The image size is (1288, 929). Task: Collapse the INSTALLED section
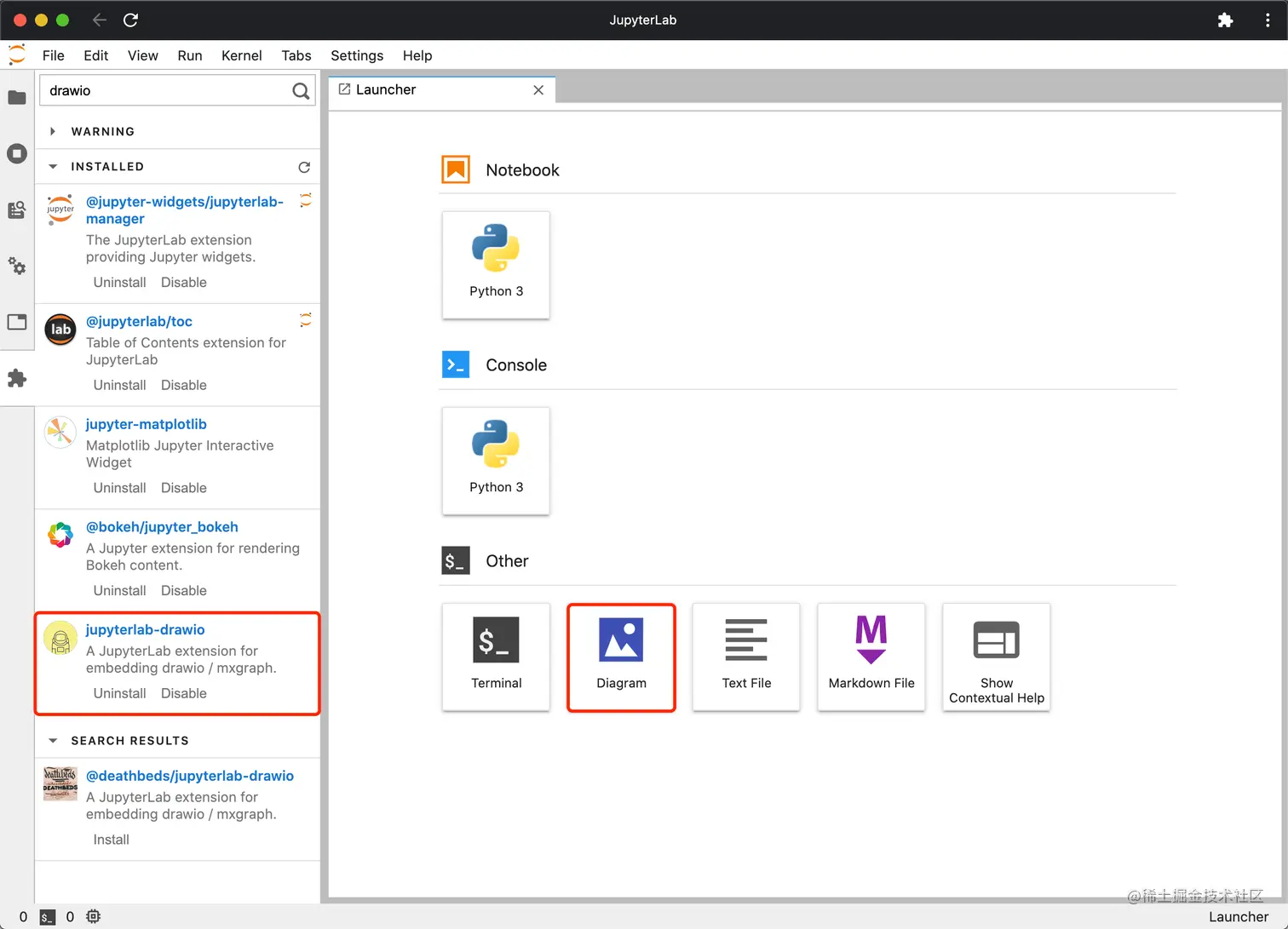pyautogui.click(x=53, y=167)
